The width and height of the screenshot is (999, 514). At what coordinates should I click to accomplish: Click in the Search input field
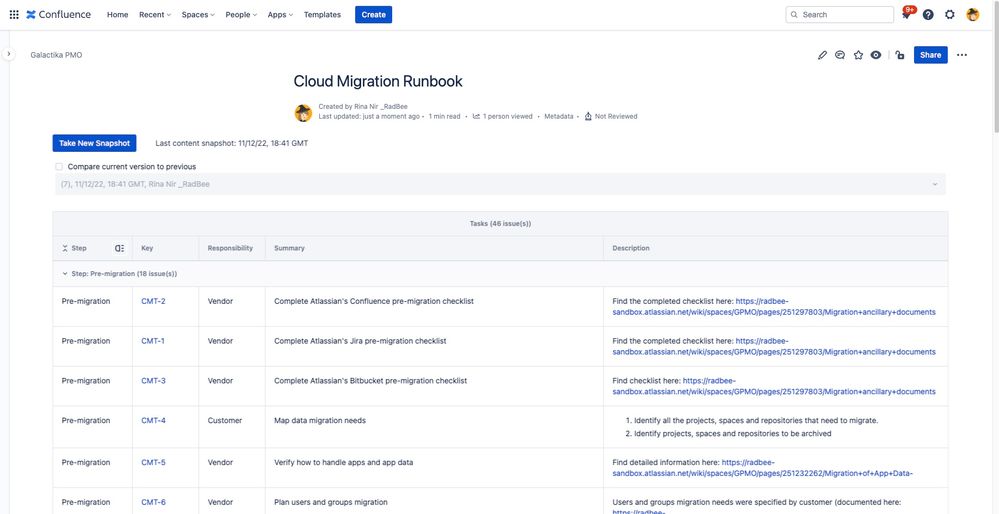[840, 15]
